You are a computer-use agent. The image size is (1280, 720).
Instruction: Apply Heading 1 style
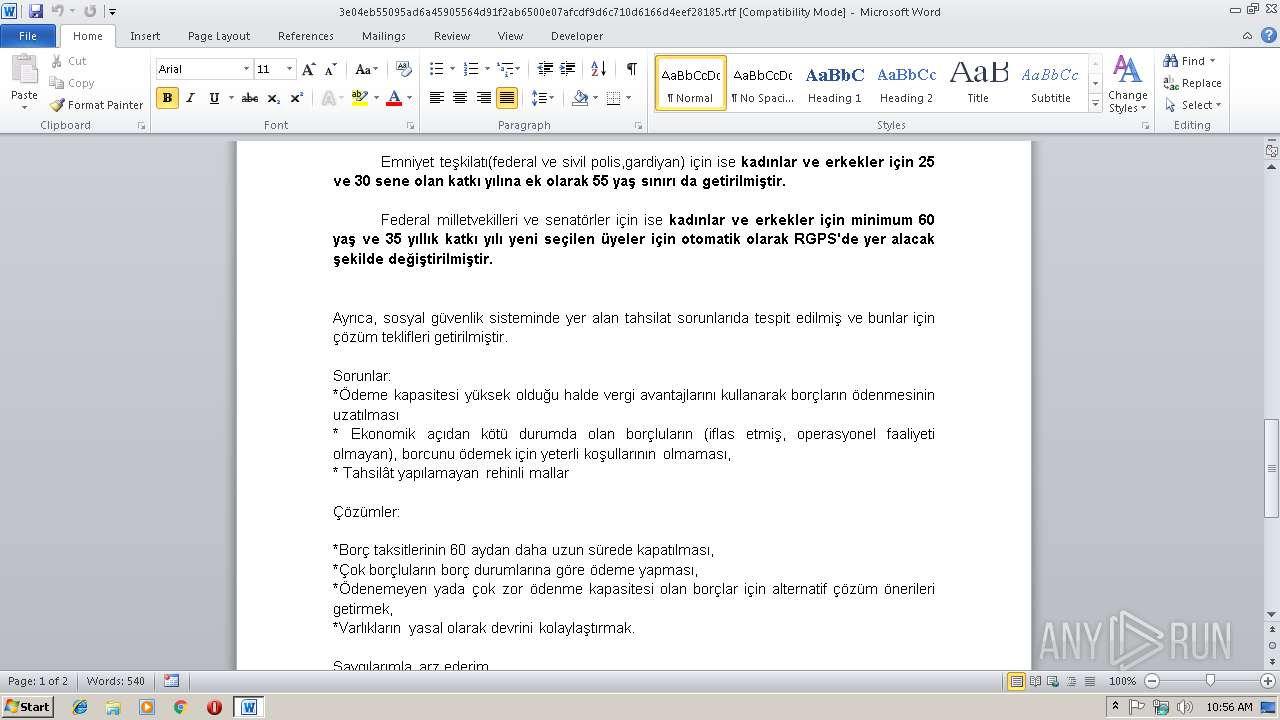pos(835,83)
